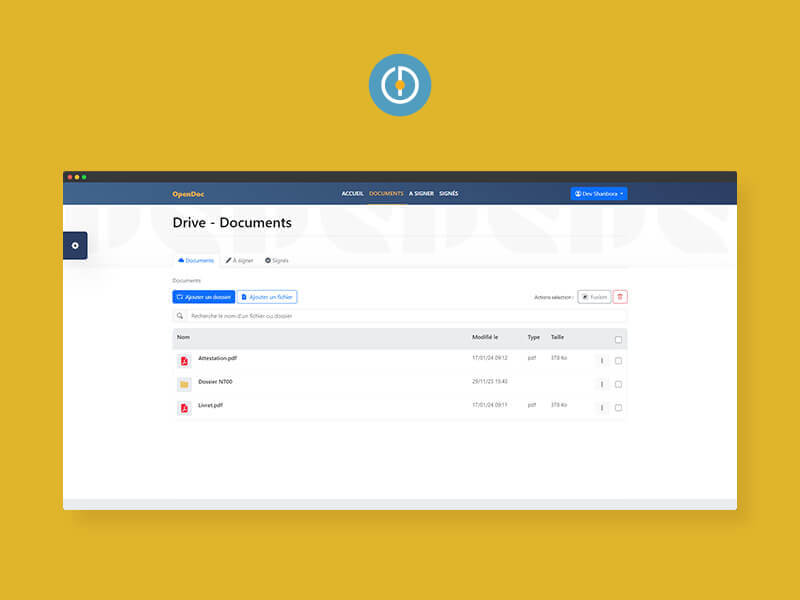
Task: Check the checkbox for Attestation.pdf
Action: (x=618, y=360)
